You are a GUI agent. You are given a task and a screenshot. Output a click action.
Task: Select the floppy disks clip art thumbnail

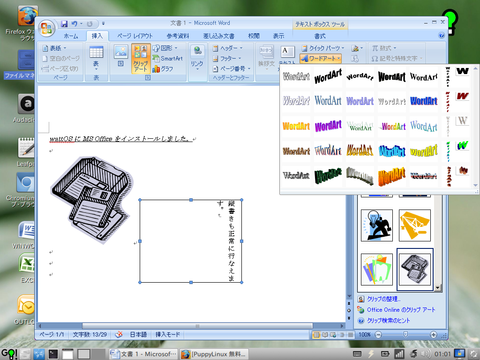click(415, 269)
